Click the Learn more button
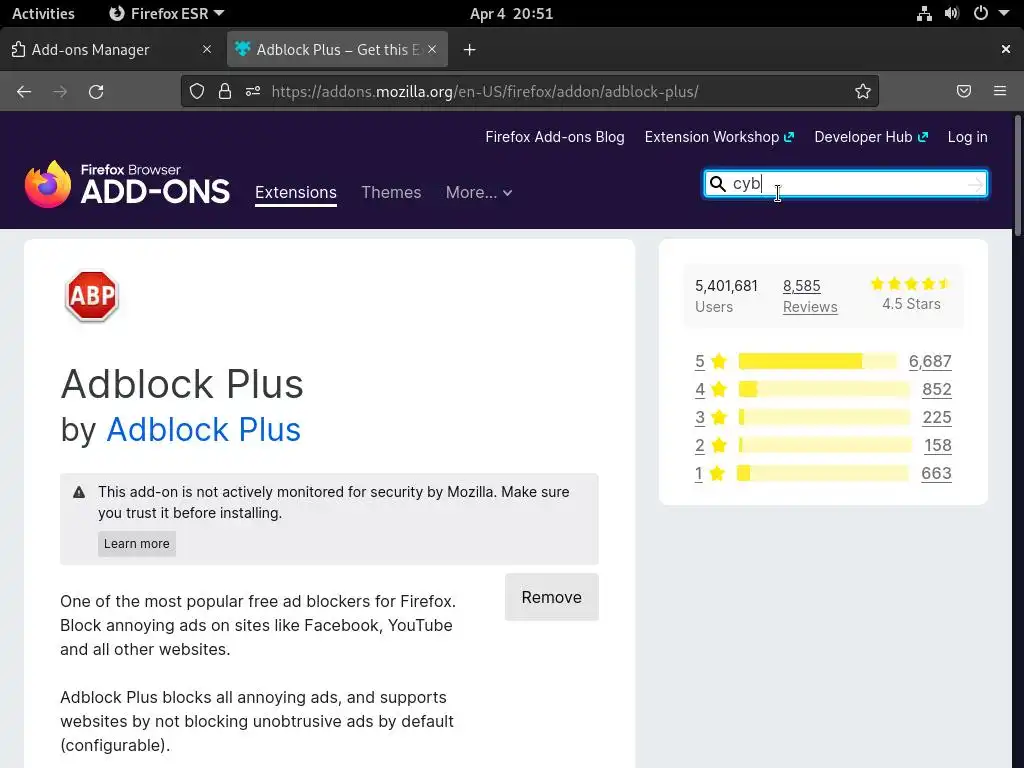The height and width of the screenshot is (768, 1024). (136, 544)
